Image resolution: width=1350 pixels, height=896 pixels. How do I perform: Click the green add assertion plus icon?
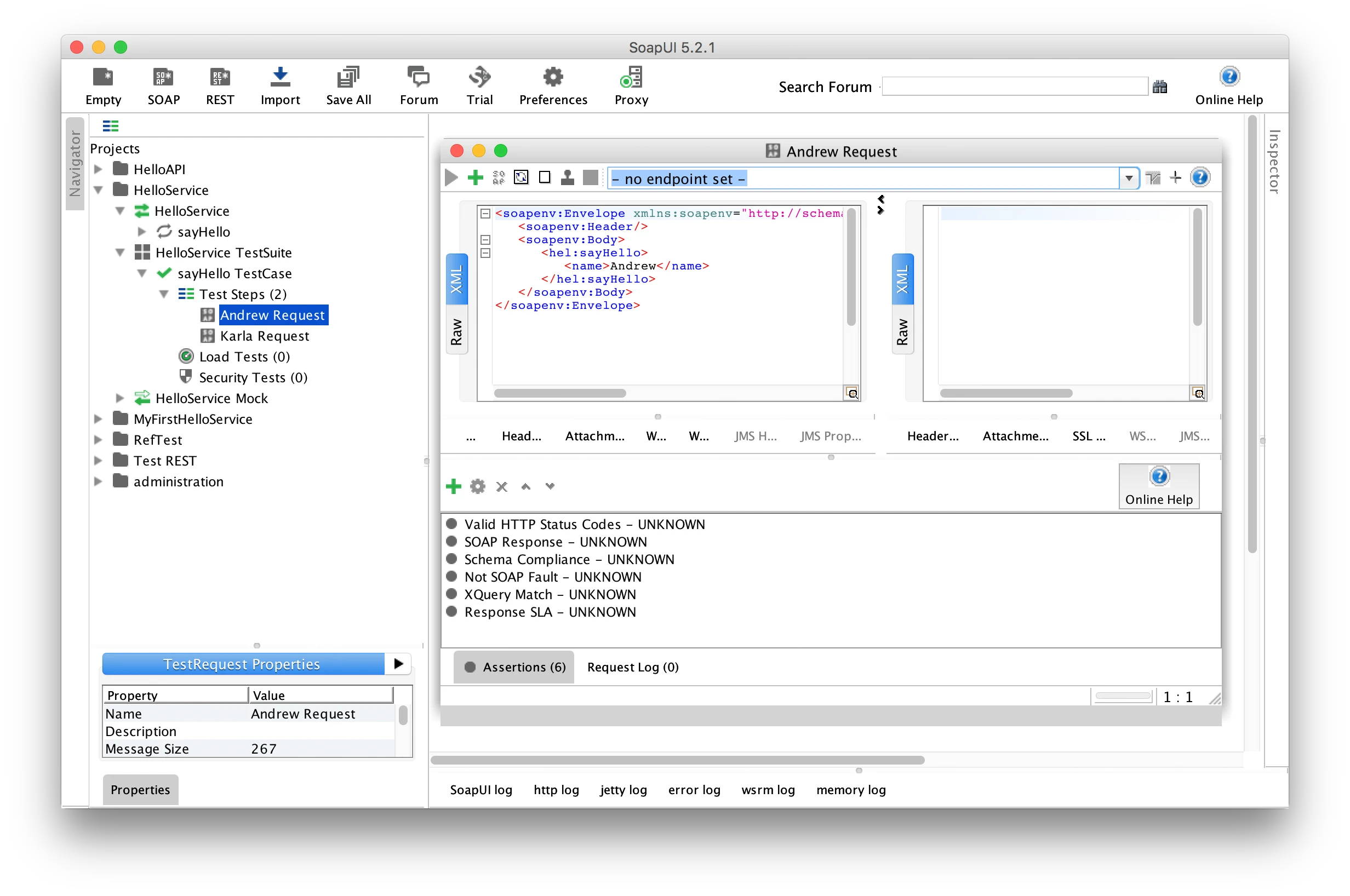coord(453,486)
